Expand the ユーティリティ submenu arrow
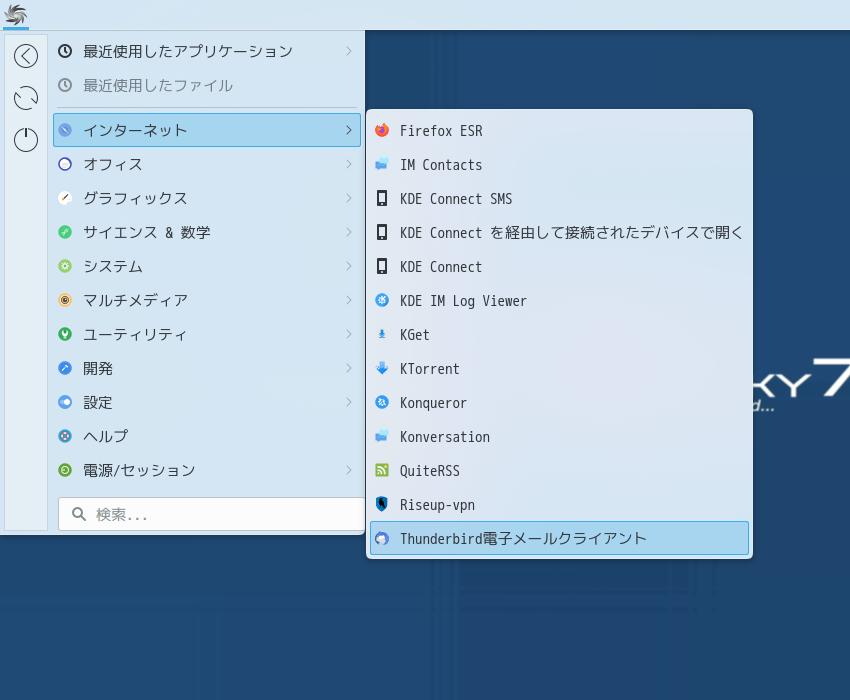 click(x=349, y=334)
